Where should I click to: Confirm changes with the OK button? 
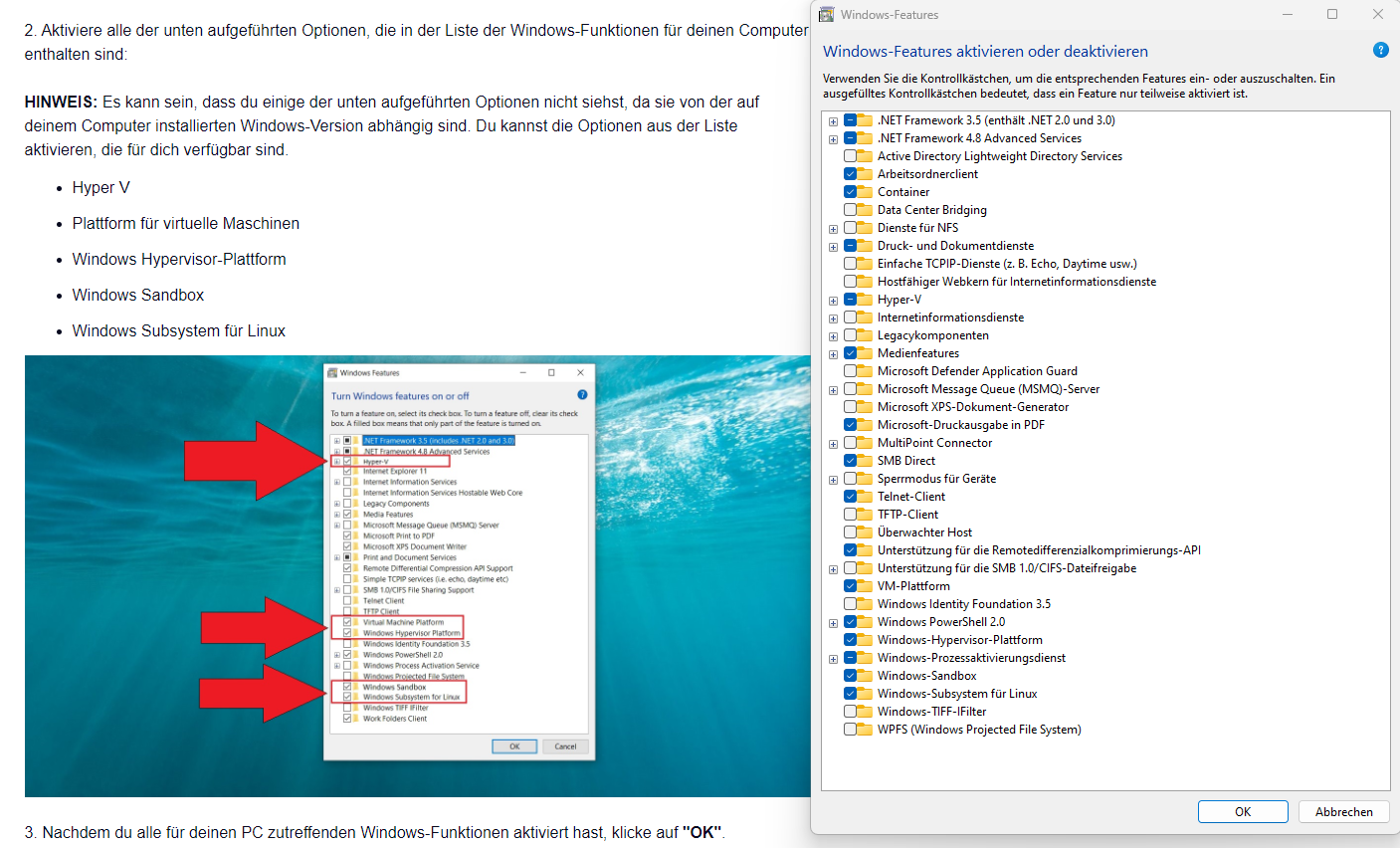[x=1243, y=812]
